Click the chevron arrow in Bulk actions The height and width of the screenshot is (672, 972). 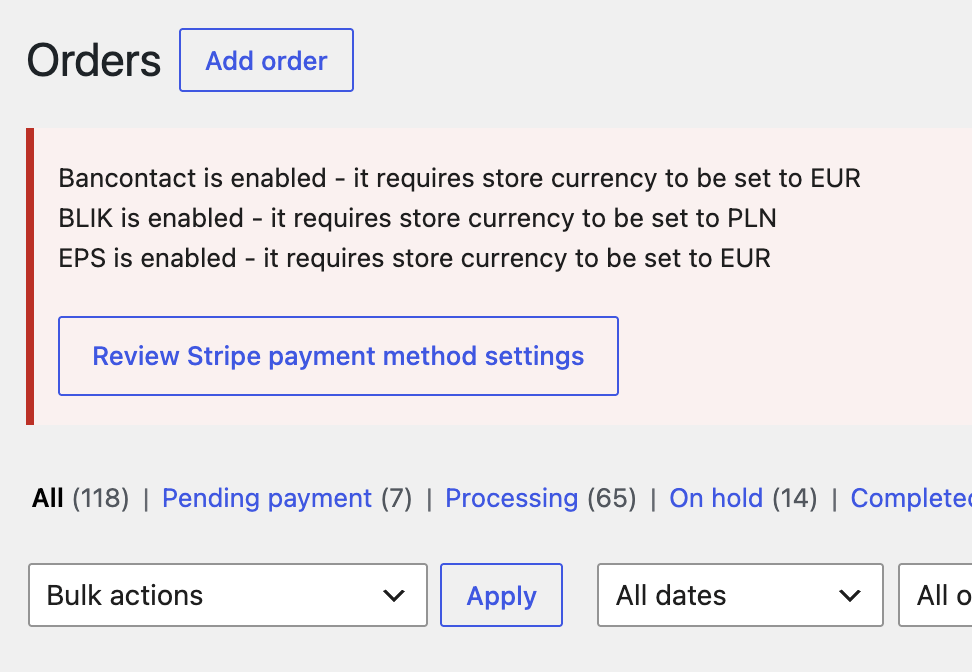pyautogui.click(x=394, y=596)
